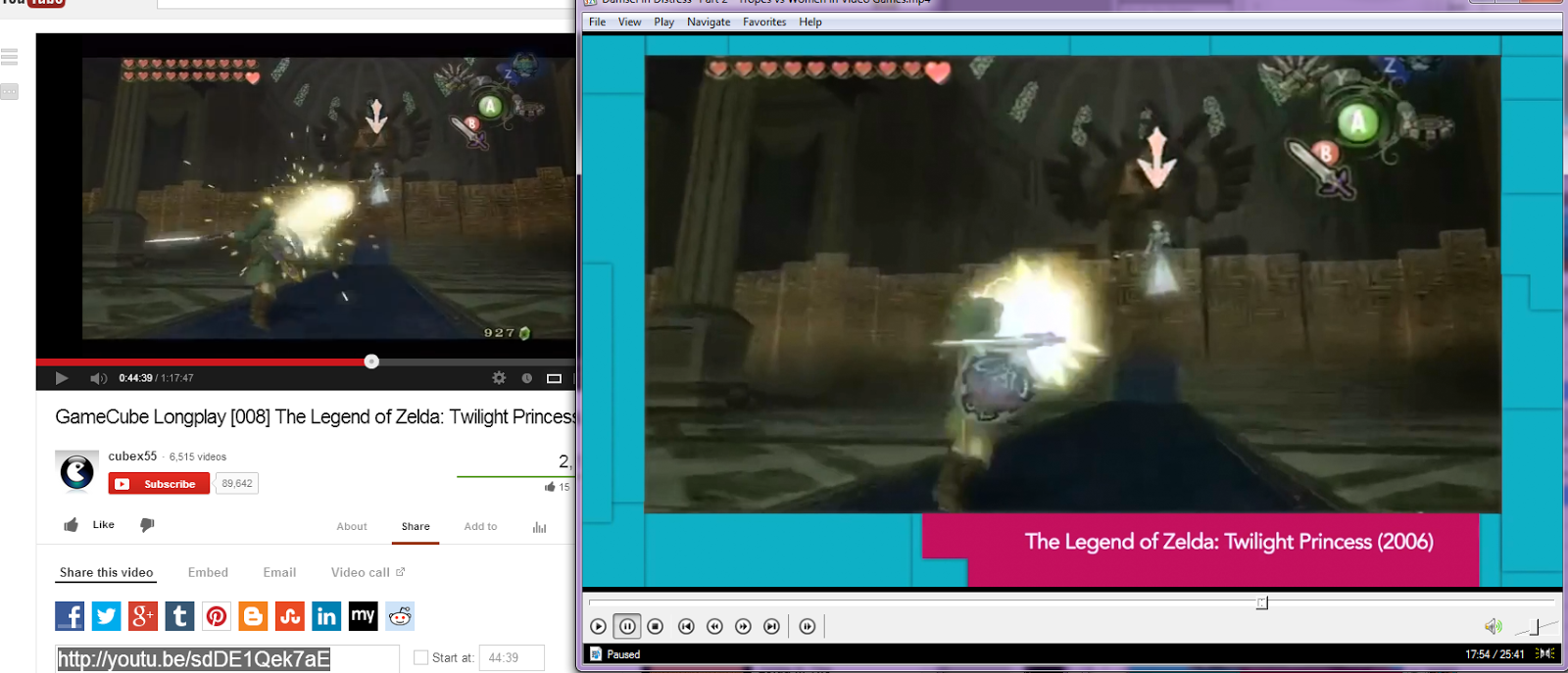
Task: Share video on Twitter icon
Action: click(106, 616)
